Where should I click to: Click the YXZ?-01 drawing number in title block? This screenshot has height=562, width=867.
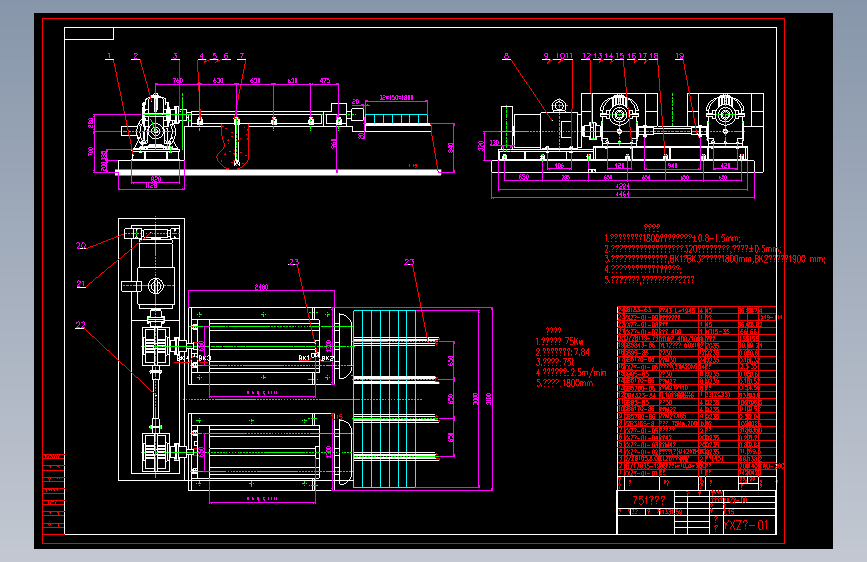click(x=746, y=525)
